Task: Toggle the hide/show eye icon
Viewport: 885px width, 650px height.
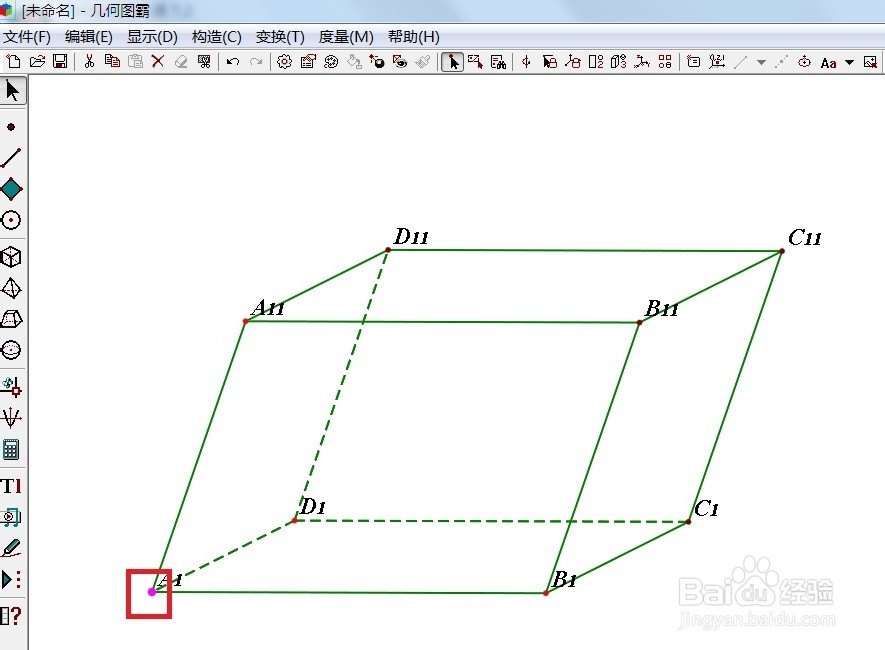Action: click(x=400, y=61)
